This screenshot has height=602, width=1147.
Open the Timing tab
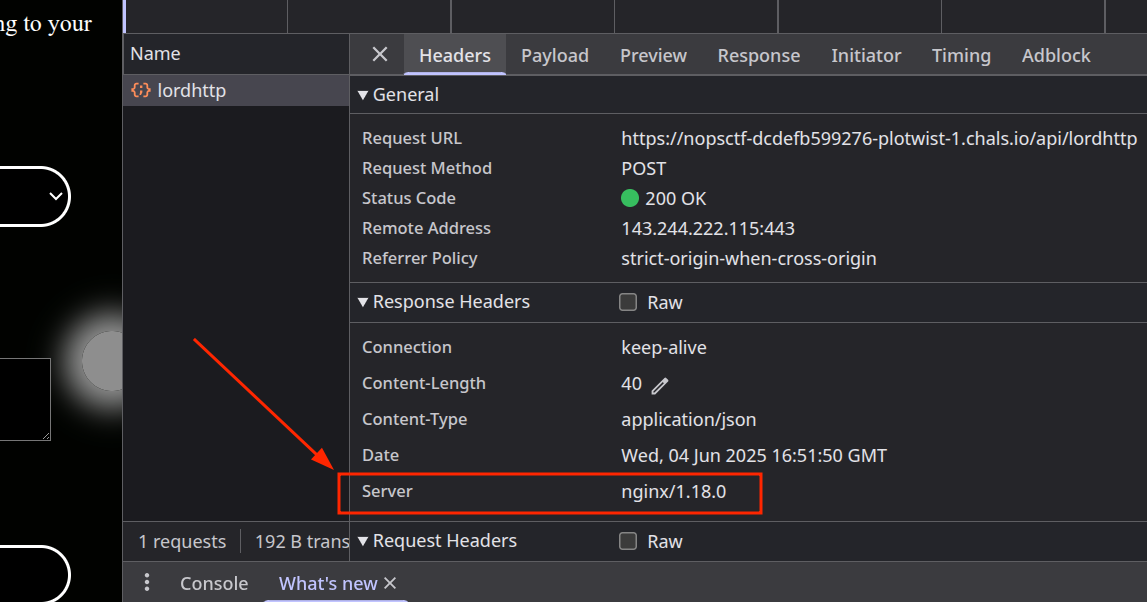tap(960, 55)
